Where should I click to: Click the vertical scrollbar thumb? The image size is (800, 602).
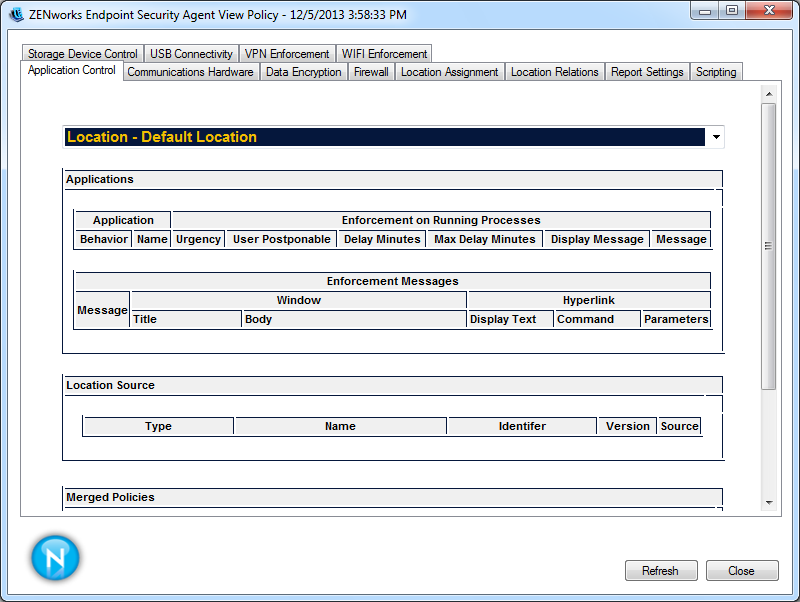click(769, 246)
